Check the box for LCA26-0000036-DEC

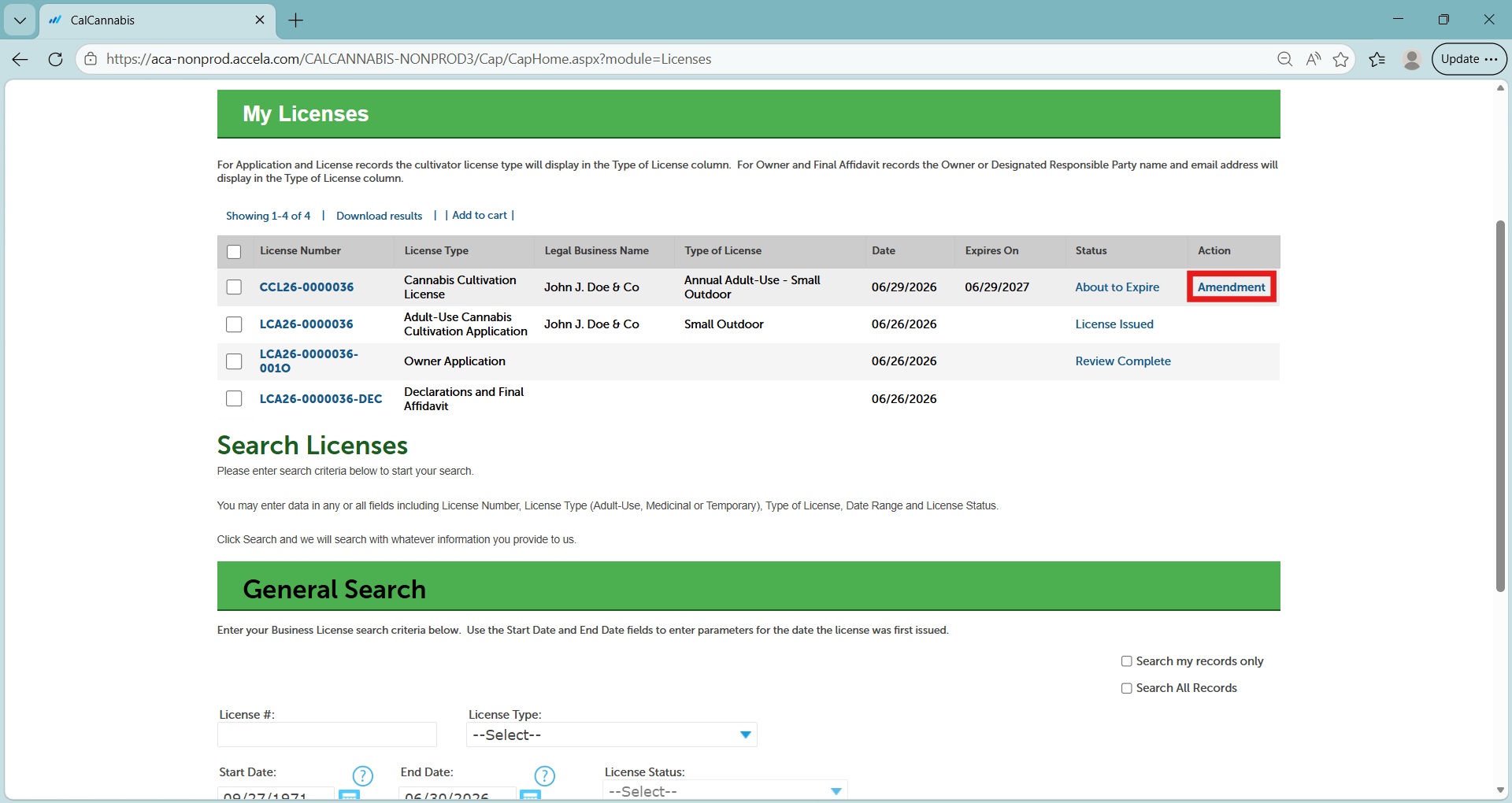[234, 398]
